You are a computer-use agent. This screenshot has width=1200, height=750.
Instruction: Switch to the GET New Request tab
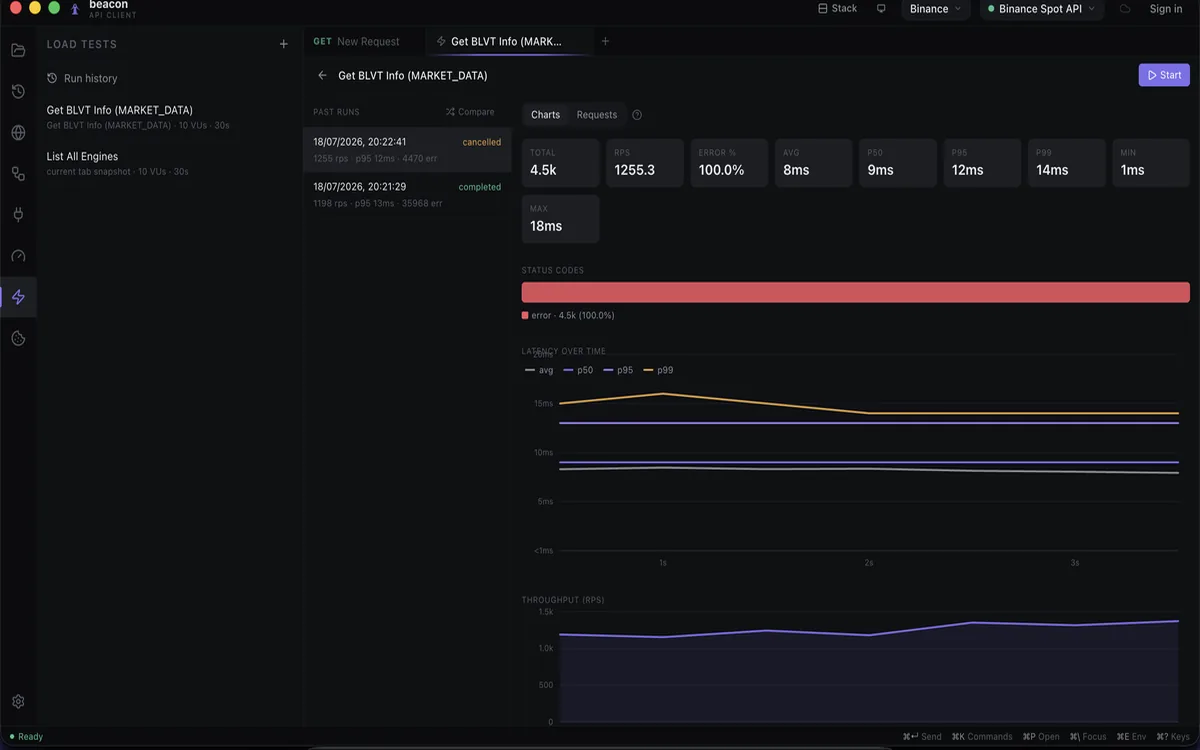(x=356, y=42)
